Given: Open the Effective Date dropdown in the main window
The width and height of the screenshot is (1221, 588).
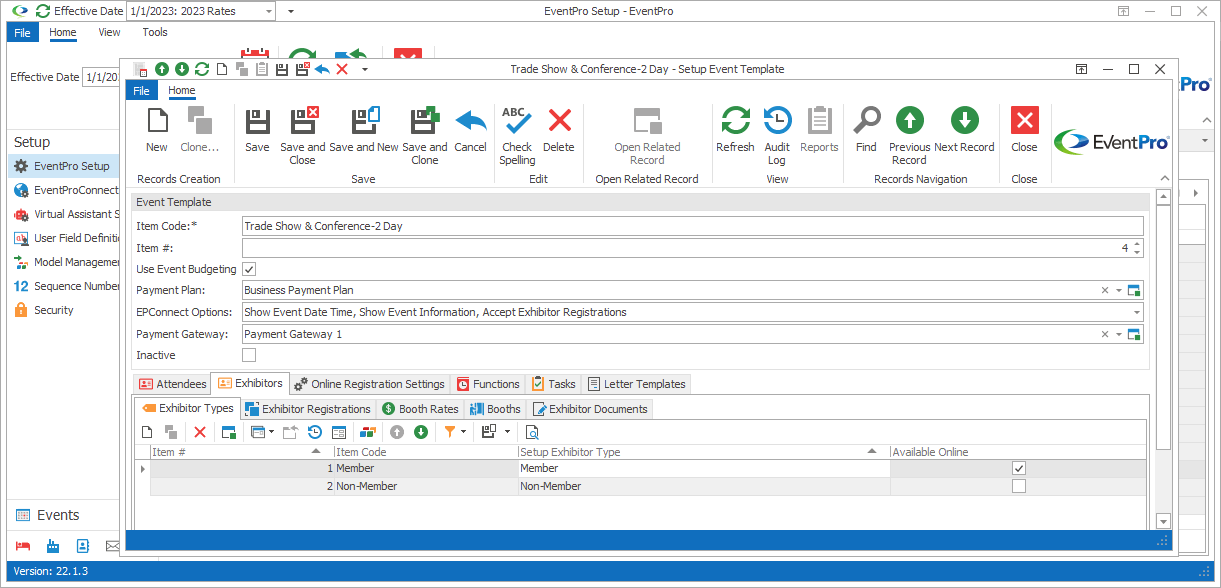Looking at the screenshot, I should [266, 11].
